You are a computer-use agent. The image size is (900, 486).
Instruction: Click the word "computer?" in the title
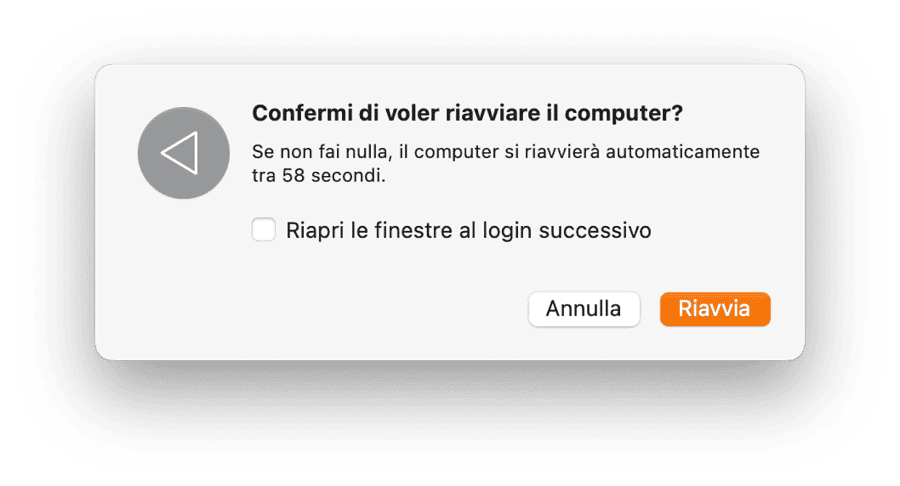pos(634,113)
